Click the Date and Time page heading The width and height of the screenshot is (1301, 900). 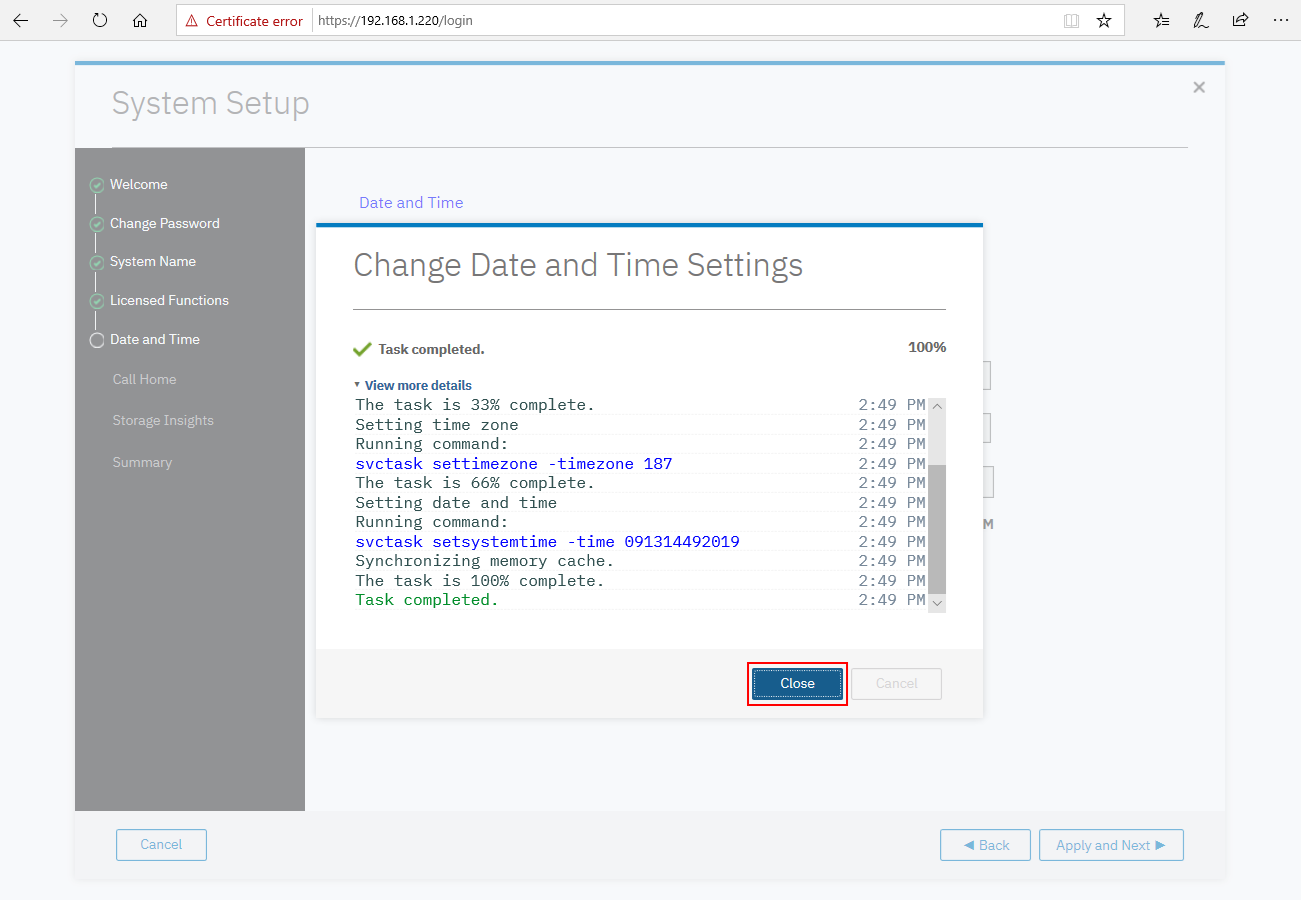[411, 202]
